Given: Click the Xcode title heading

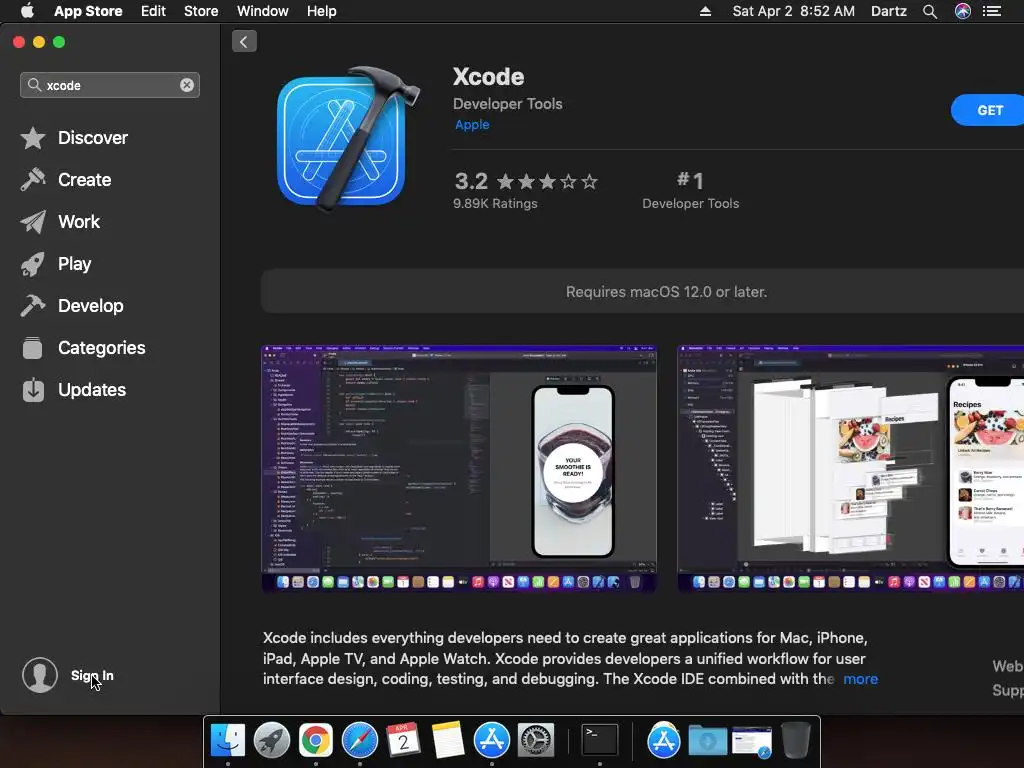Looking at the screenshot, I should [488, 77].
